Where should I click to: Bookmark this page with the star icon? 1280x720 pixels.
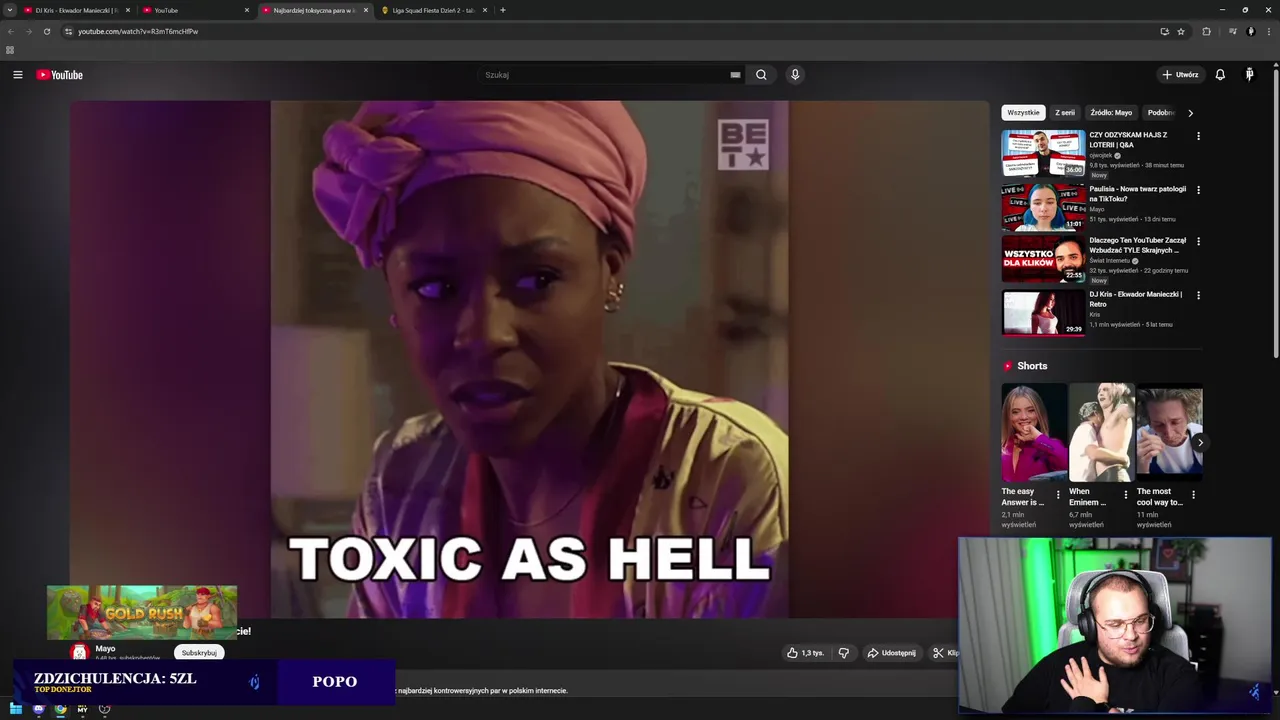coord(1181,31)
